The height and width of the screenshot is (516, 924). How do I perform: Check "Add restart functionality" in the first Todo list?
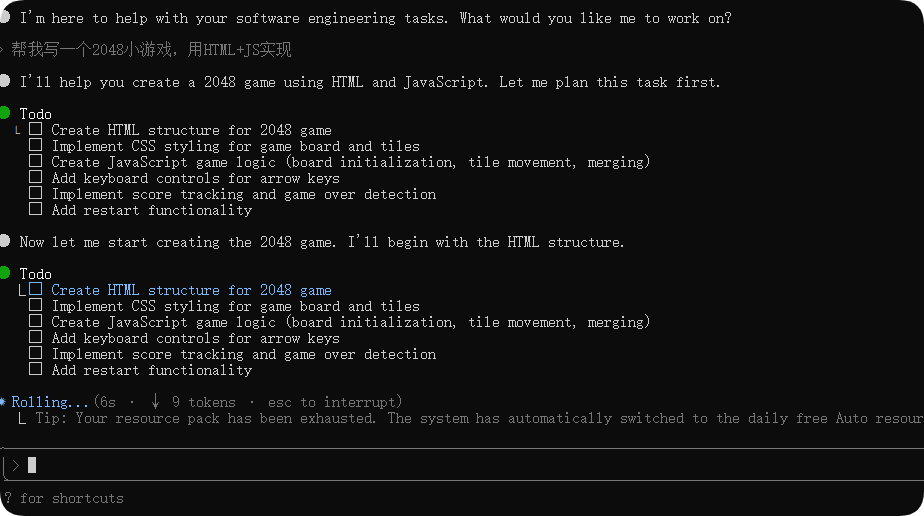[x=36, y=209]
